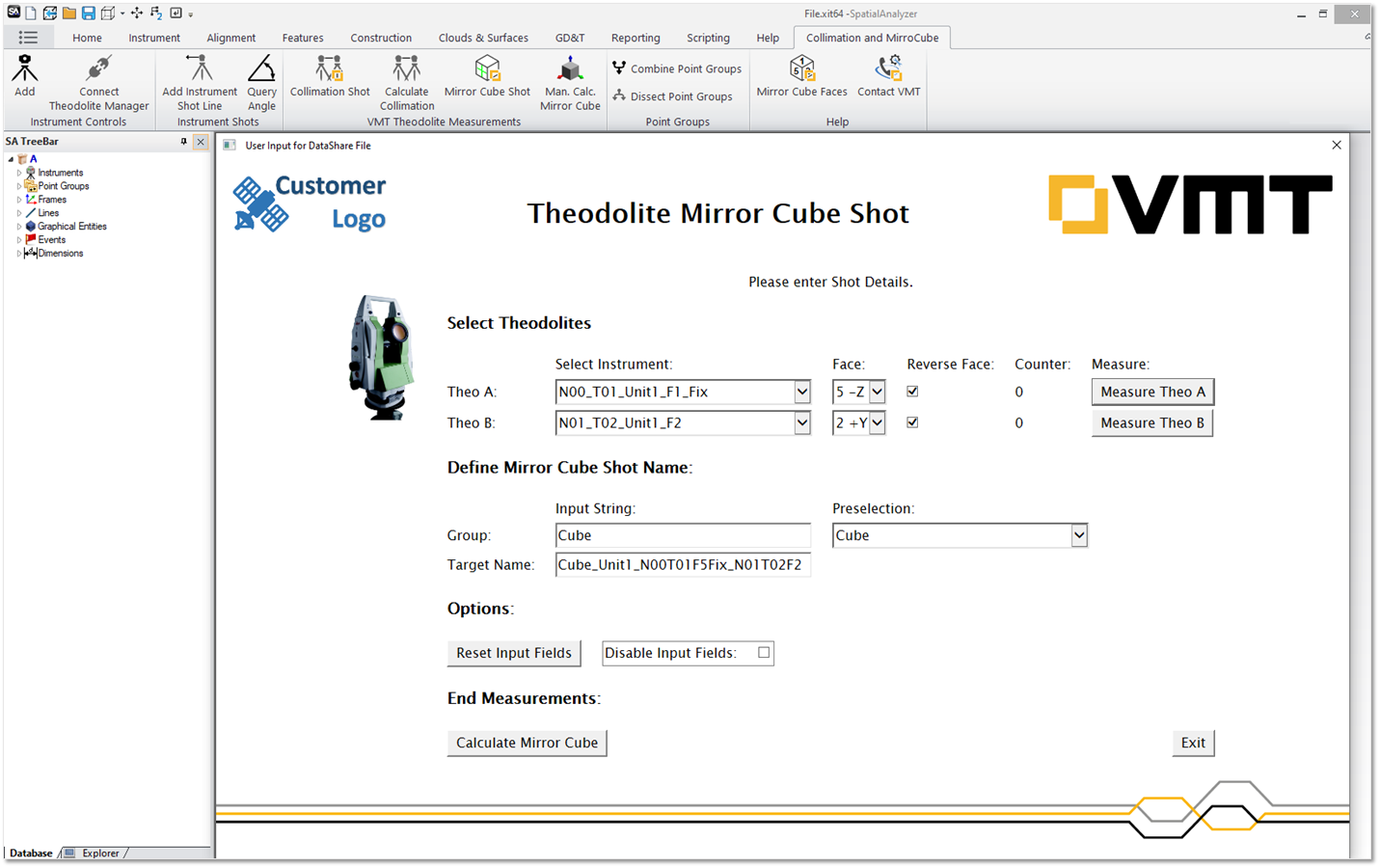Open Mirror Cube Faces help
This screenshot has height=868, width=1380.
(x=801, y=77)
